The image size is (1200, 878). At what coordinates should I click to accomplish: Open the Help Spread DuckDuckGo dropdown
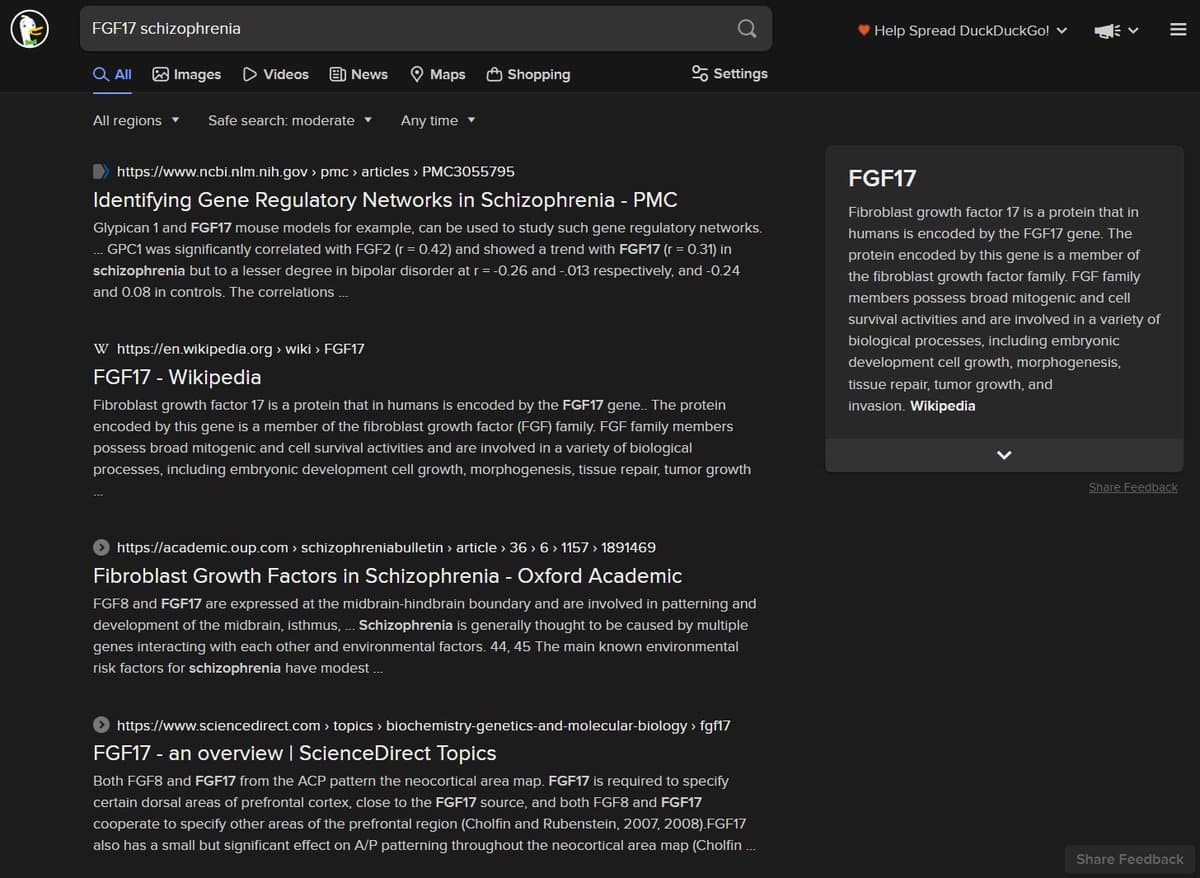[961, 30]
